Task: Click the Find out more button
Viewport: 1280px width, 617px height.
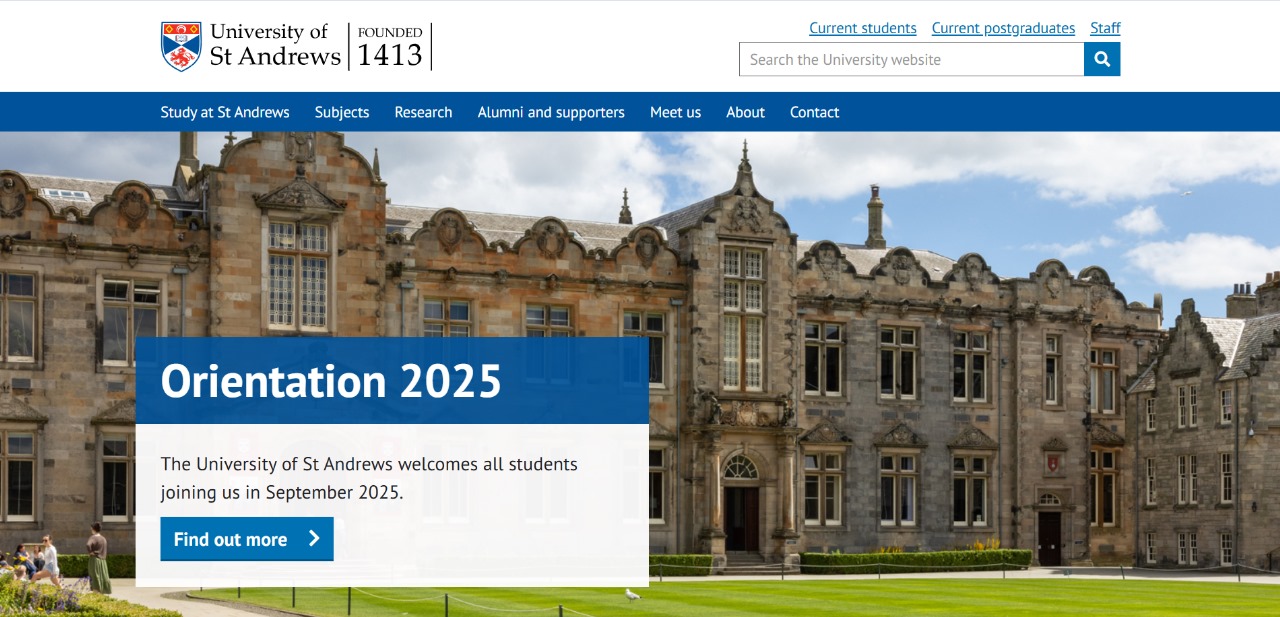Action: click(x=247, y=539)
